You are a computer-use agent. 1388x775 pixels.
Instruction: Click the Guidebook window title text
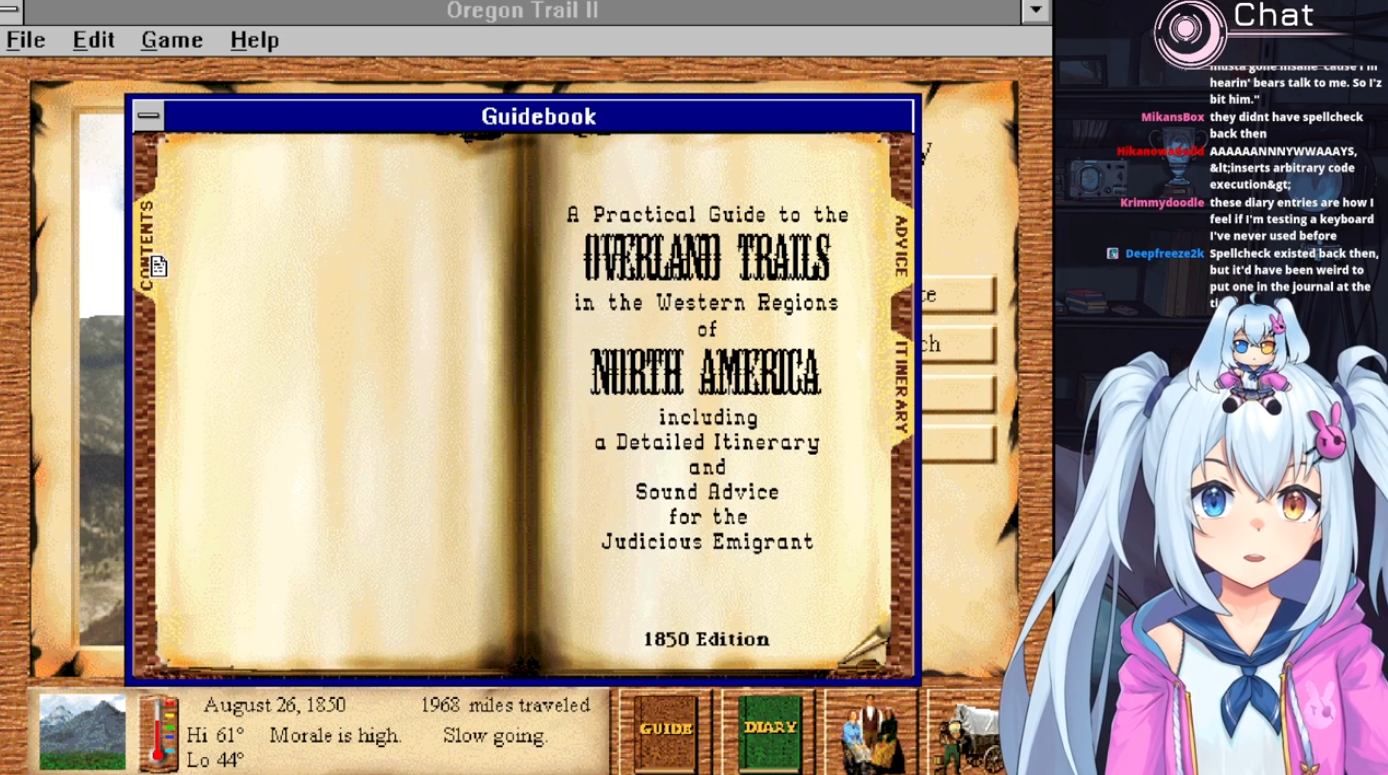(x=539, y=116)
